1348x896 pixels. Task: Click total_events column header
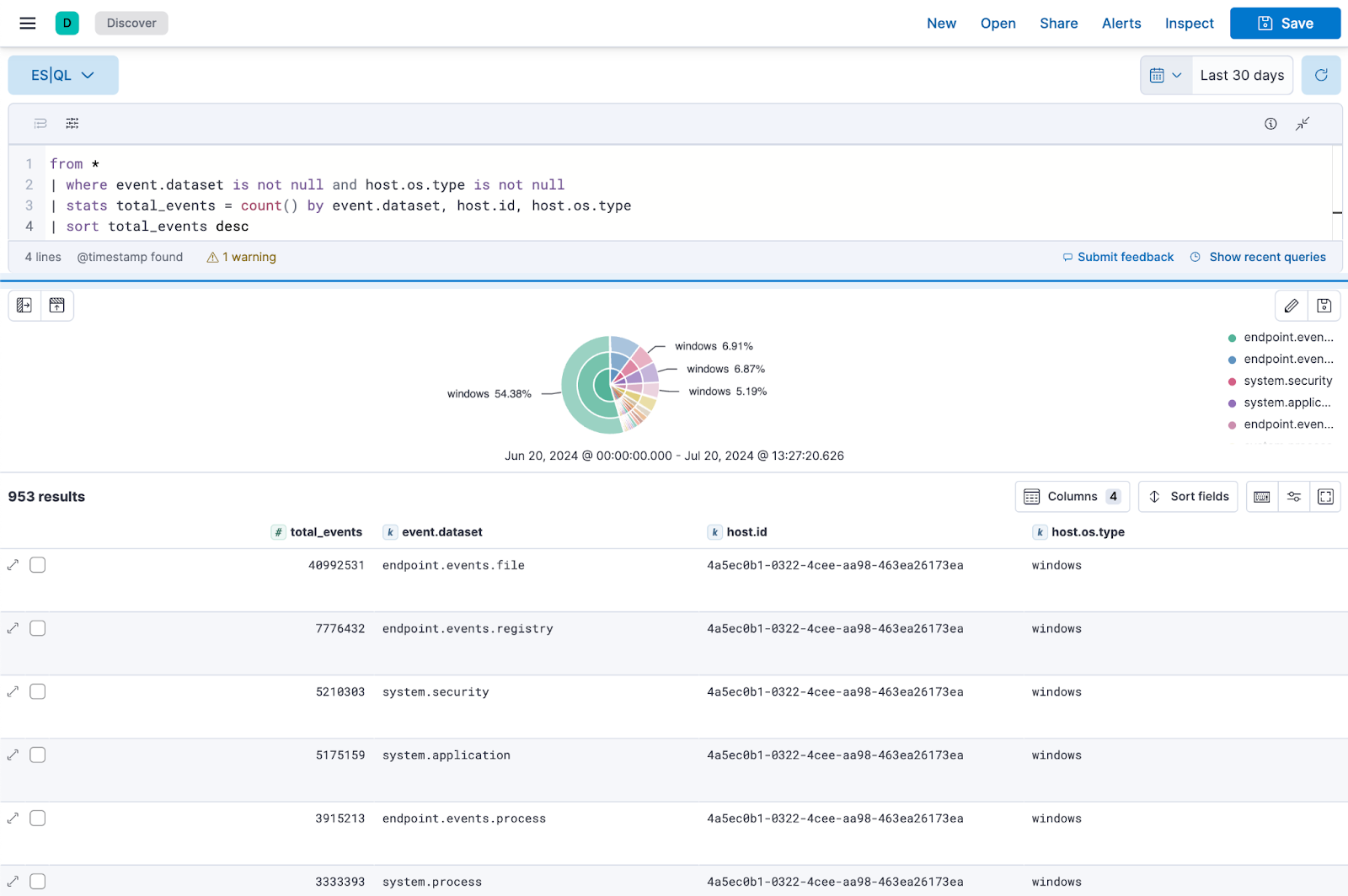tap(326, 532)
